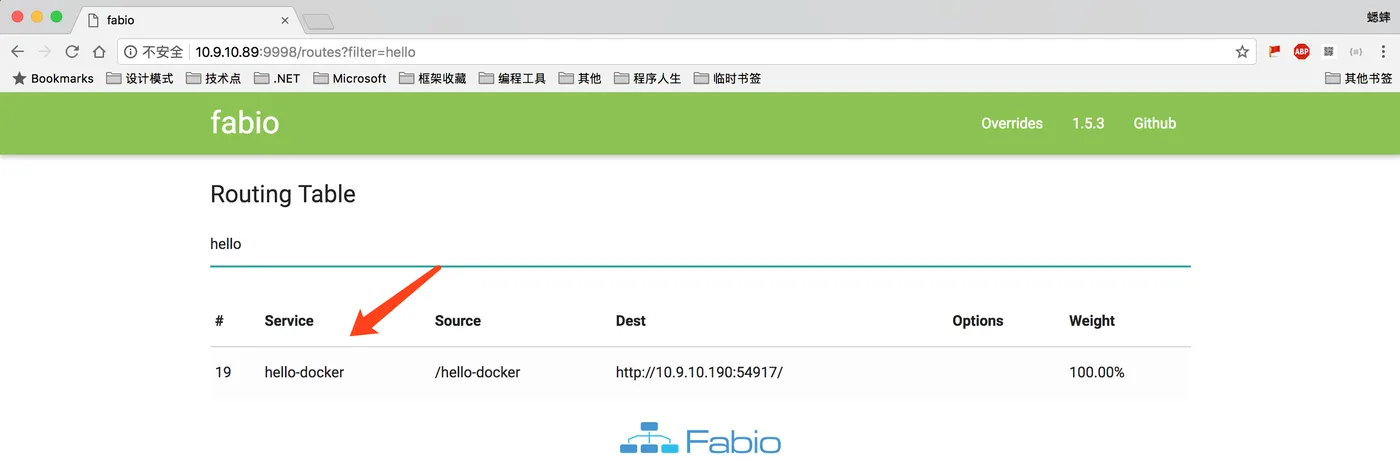Open the QR code extension

[1329, 52]
